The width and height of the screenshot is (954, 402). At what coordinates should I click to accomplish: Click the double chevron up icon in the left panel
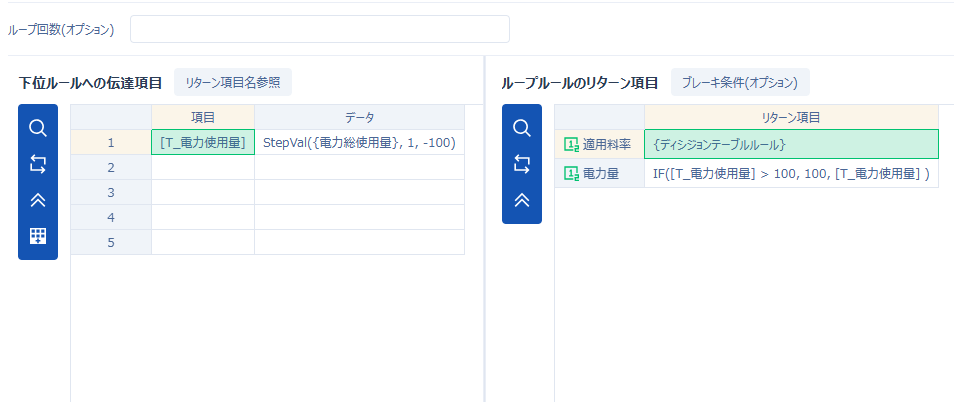(38, 200)
